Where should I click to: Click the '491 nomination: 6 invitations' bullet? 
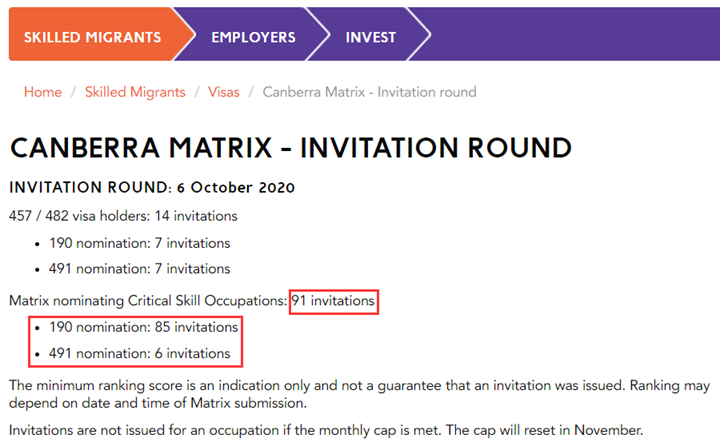pyautogui.click(x=141, y=354)
